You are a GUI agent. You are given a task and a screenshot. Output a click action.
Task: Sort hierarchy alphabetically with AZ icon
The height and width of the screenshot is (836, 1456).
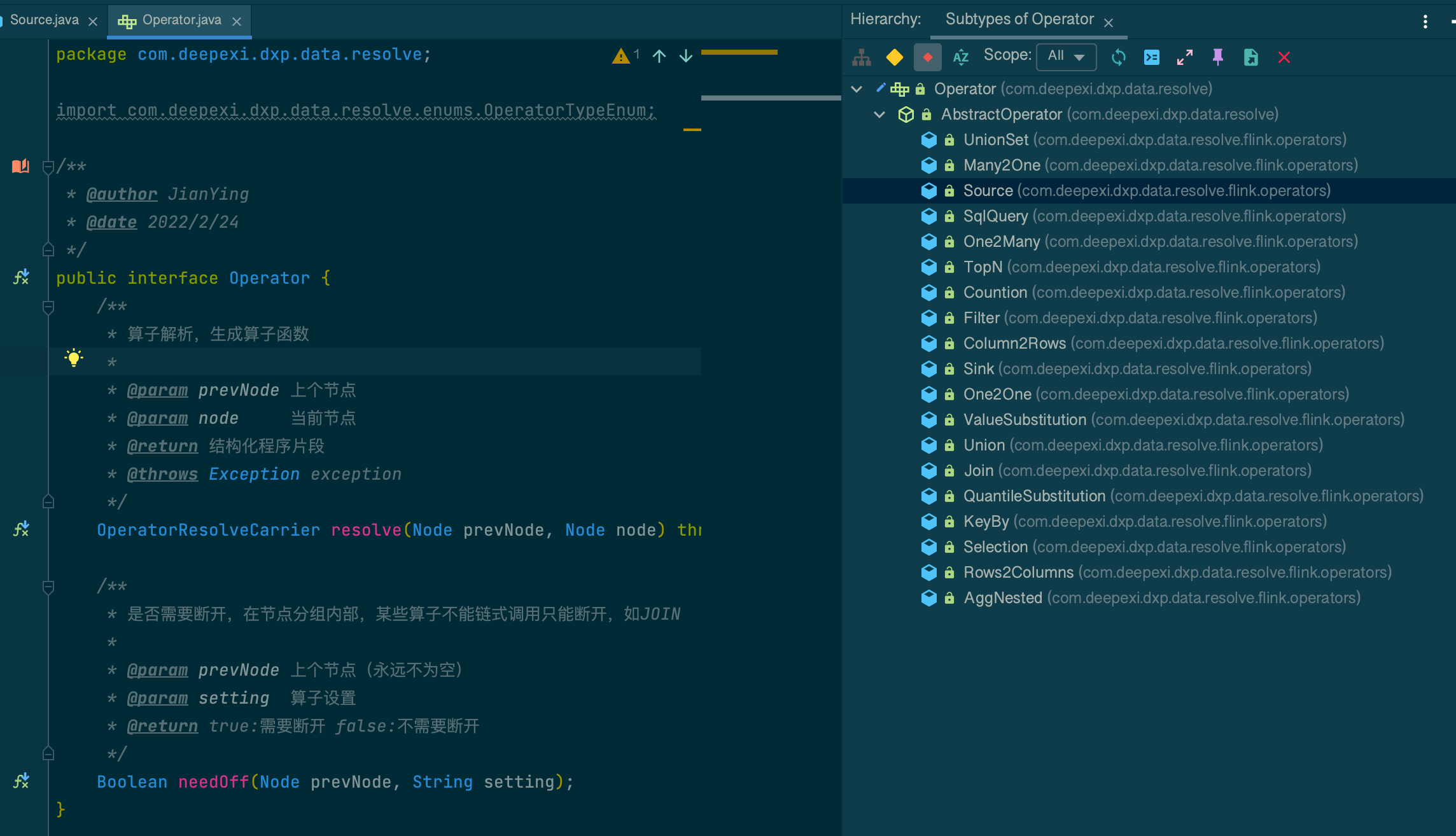click(x=961, y=57)
